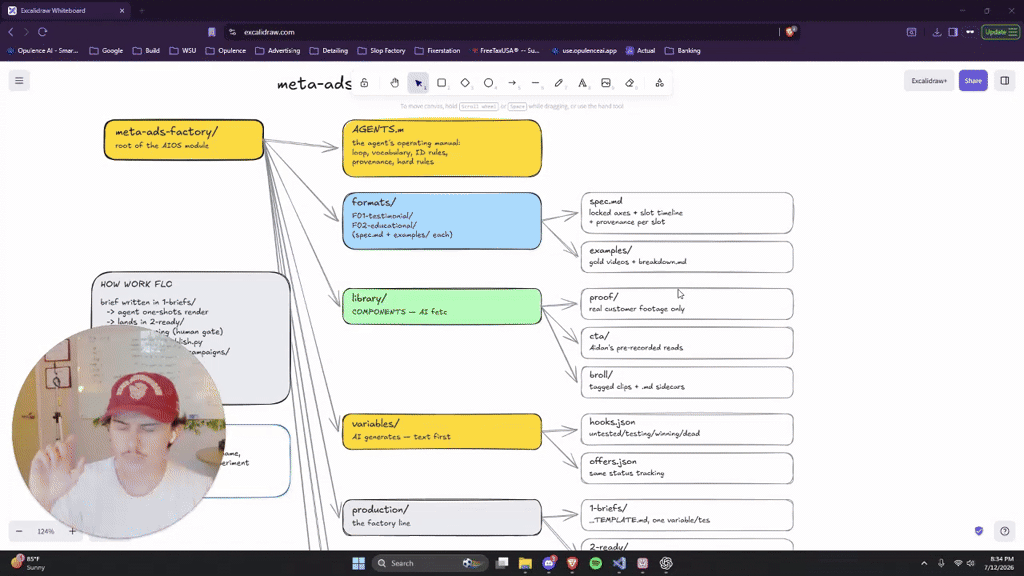This screenshot has width=1024, height=576.
Task: Open File Explorer from the taskbar
Action: (525, 563)
